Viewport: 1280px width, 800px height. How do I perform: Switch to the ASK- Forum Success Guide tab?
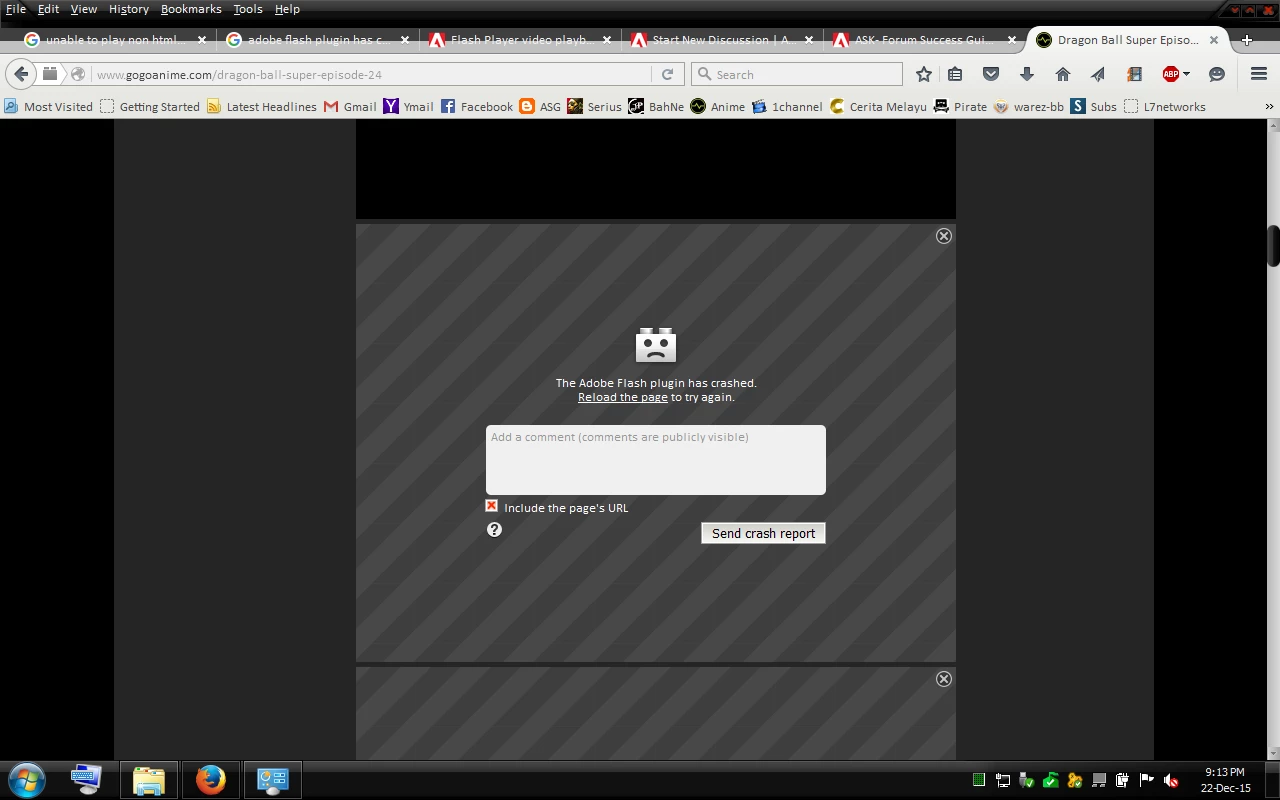925,40
